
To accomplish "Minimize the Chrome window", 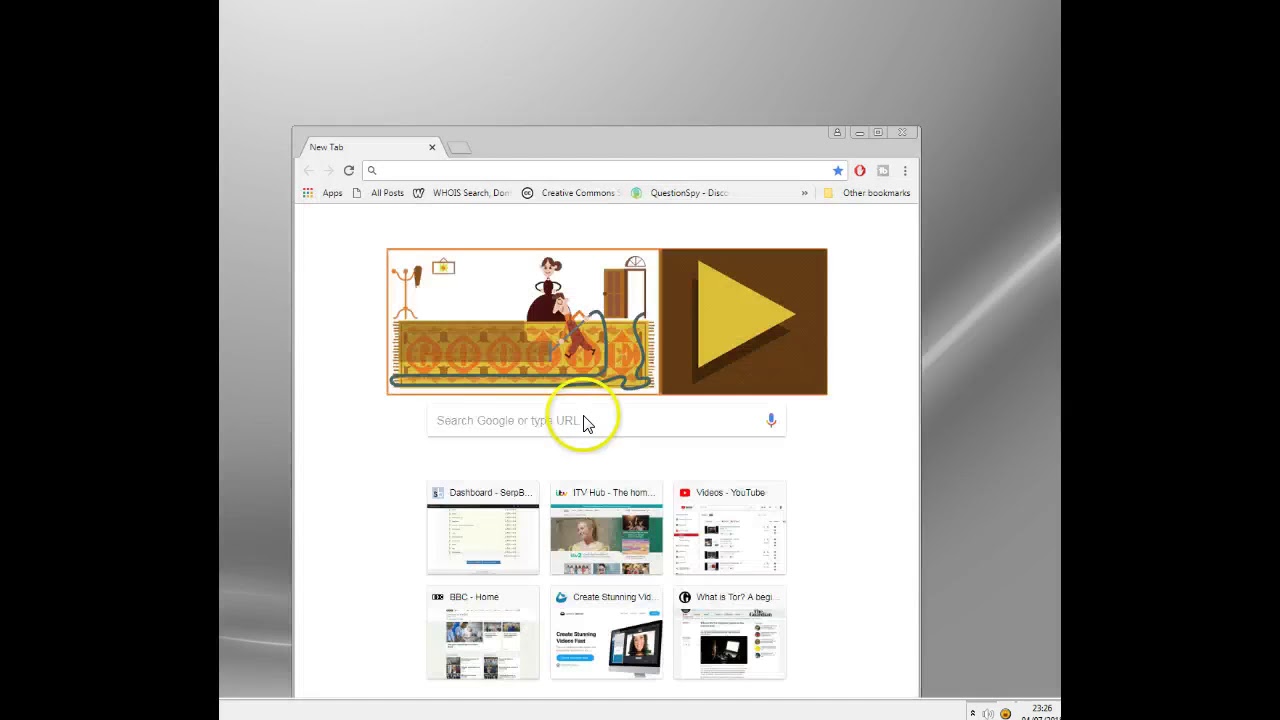I will pyautogui.click(x=859, y=132).
